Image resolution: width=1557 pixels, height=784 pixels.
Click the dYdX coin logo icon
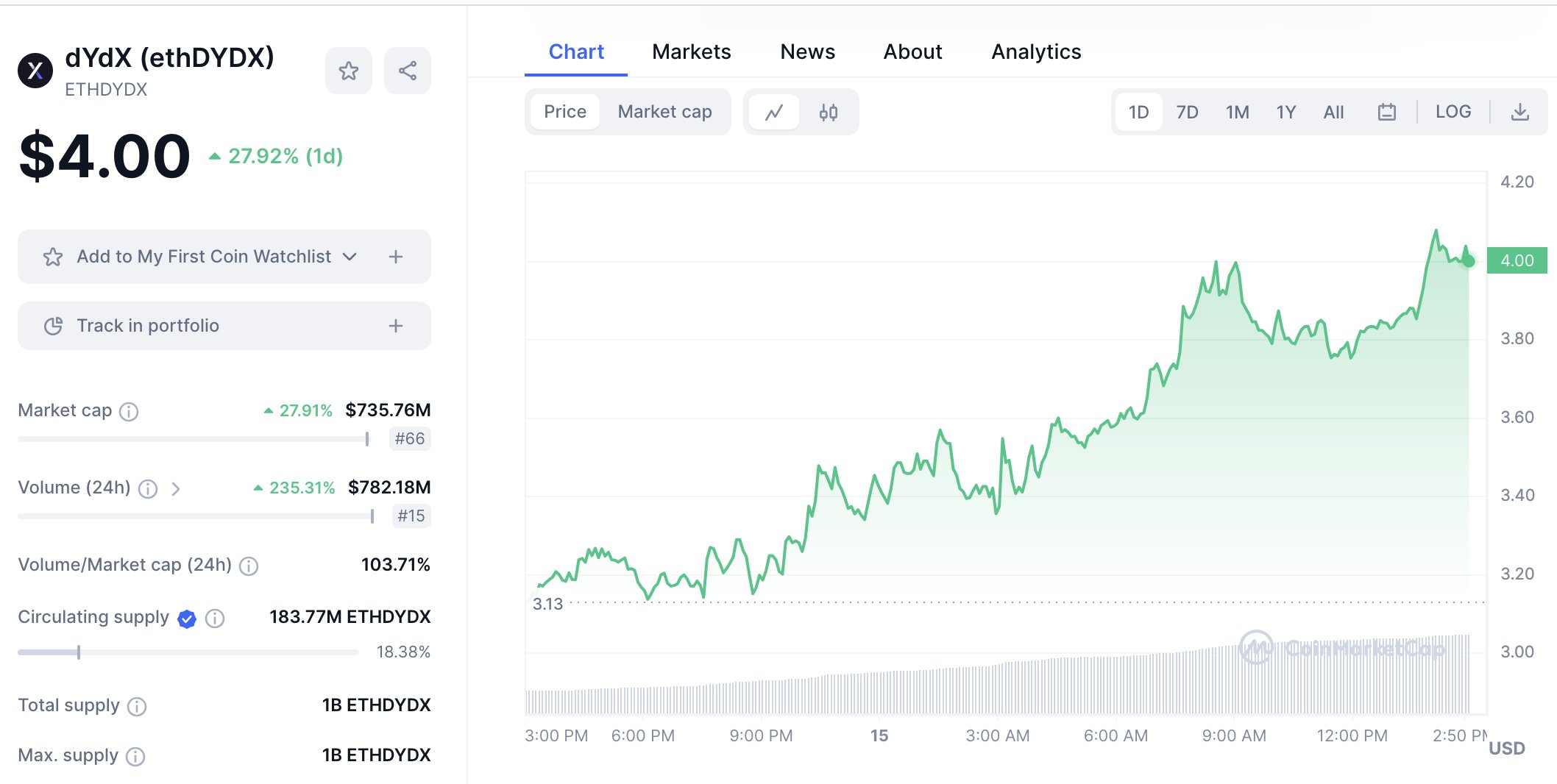pos(35,71)
